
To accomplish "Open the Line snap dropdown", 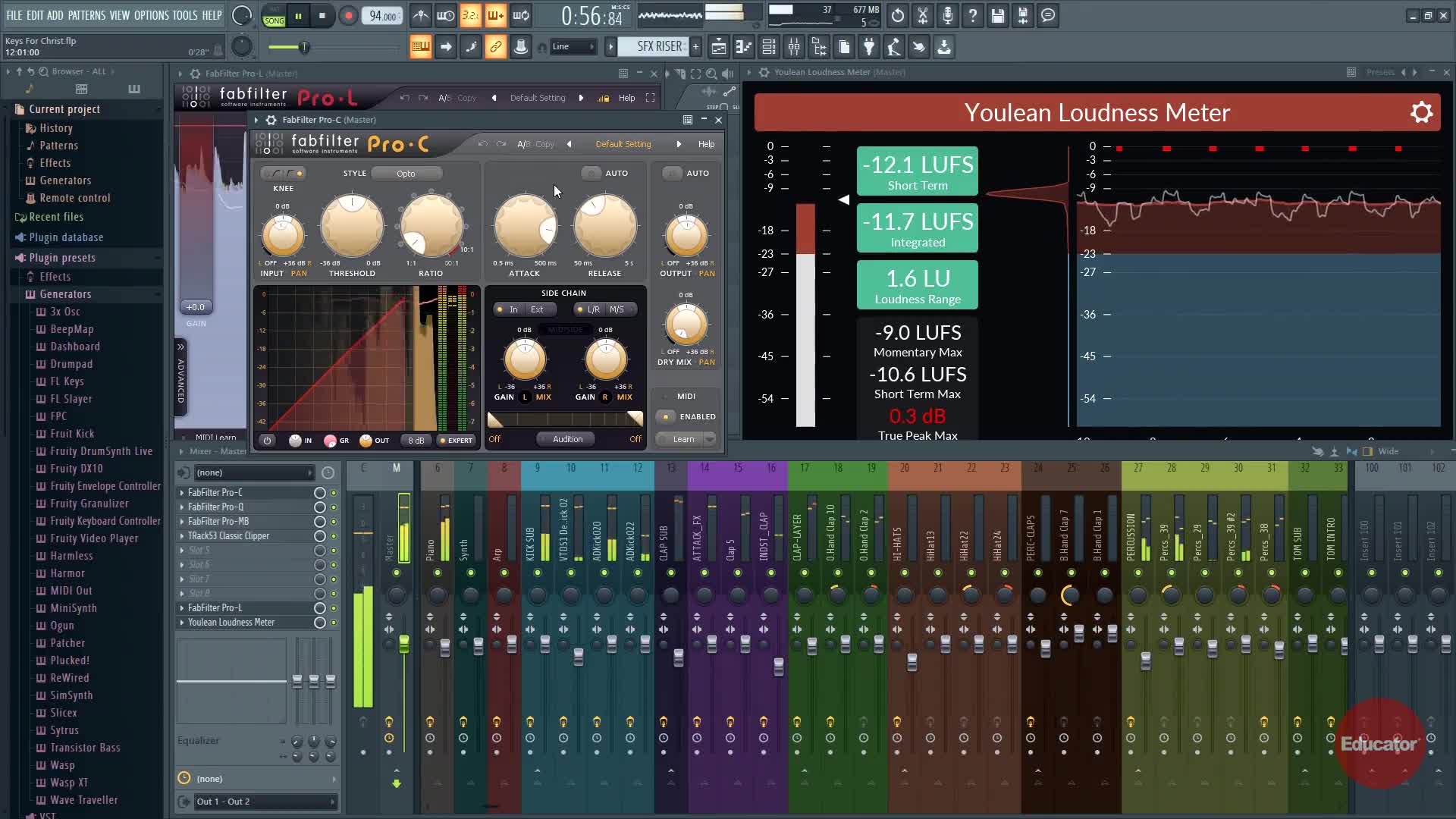I will 573,47.
